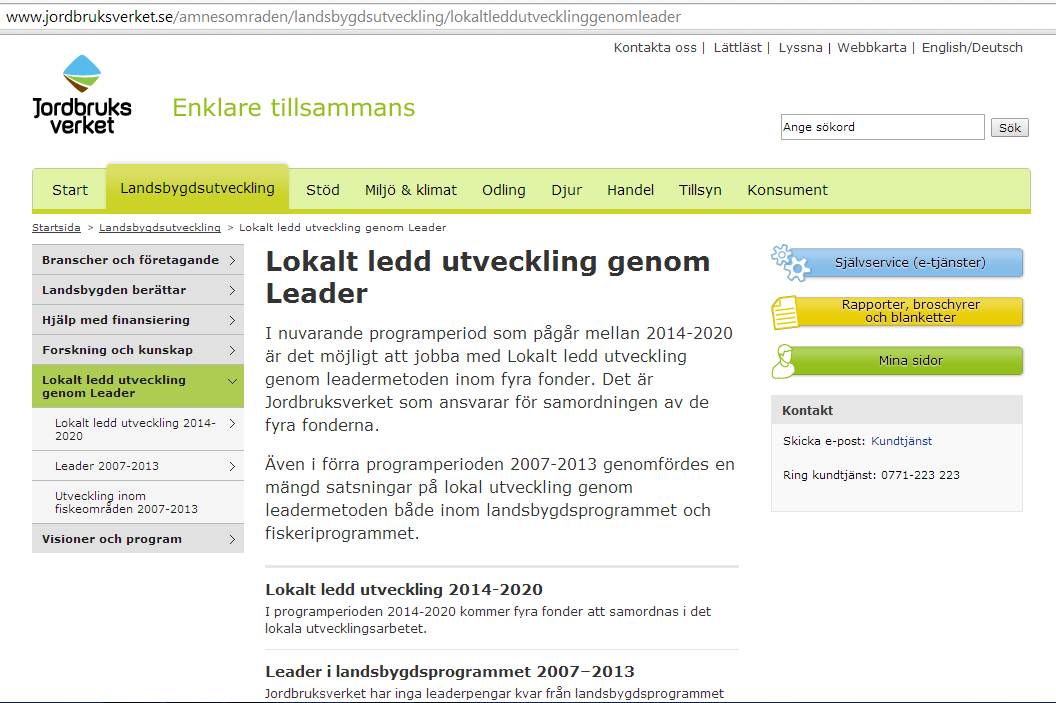Open Hjälp med finansiering sidebar item
The image size is (1056, 703).
(137, 320)
